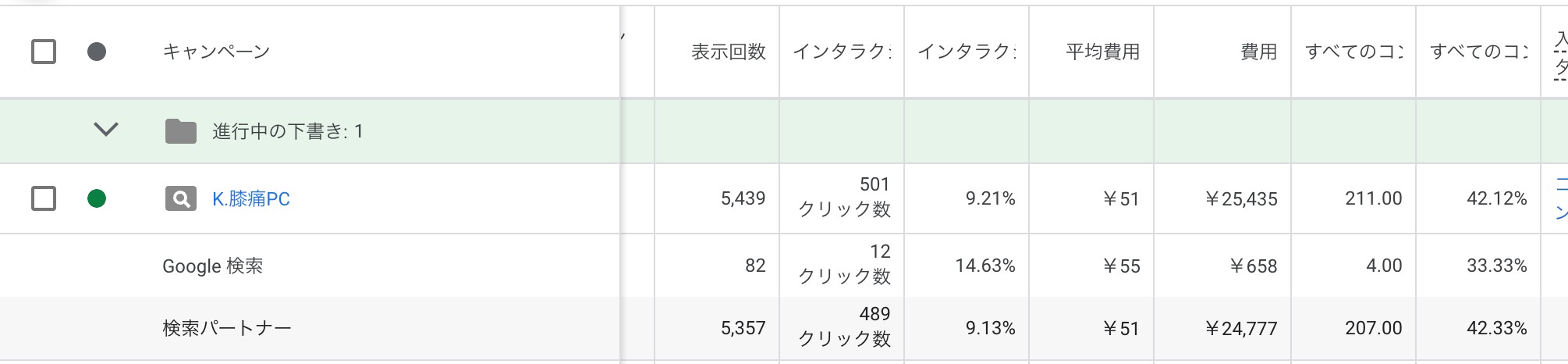This screenshot has height=364, width=1568.
Task: Sort by the 費用 column header
Action: tap(1259, 52)
